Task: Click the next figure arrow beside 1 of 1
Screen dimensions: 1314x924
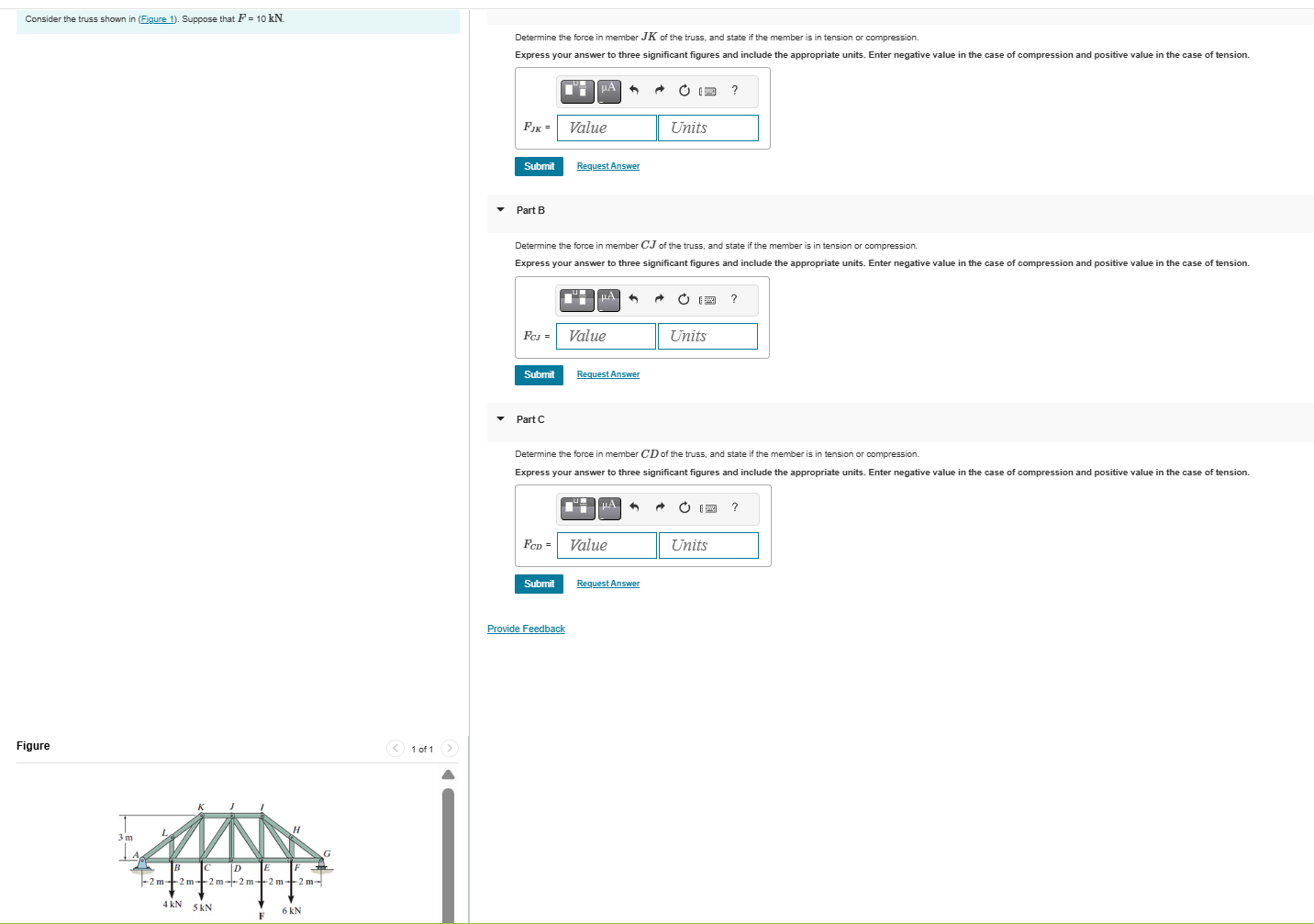Action: (449, 748)
